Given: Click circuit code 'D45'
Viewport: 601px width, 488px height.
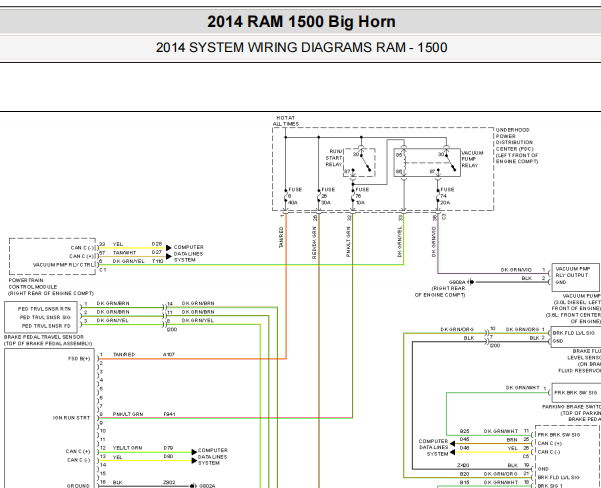Looking at the screenshot, I should pos(465,440).
